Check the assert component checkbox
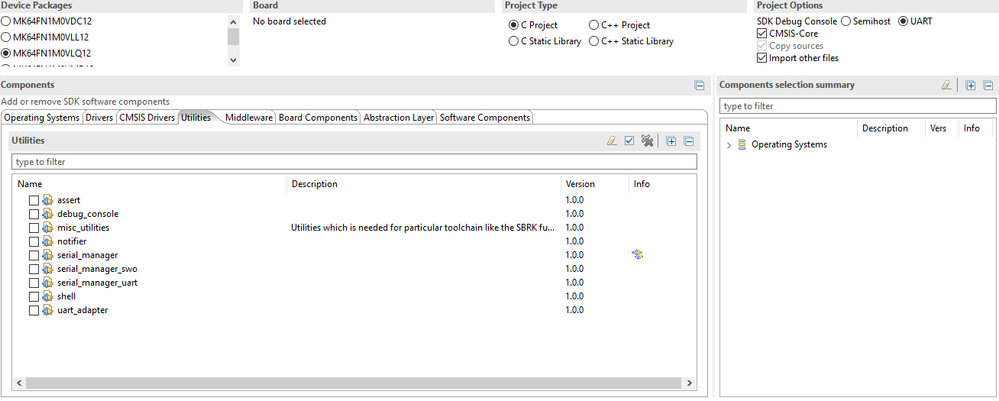The height and width of the screenshot is (401, 999). [34, 200]
